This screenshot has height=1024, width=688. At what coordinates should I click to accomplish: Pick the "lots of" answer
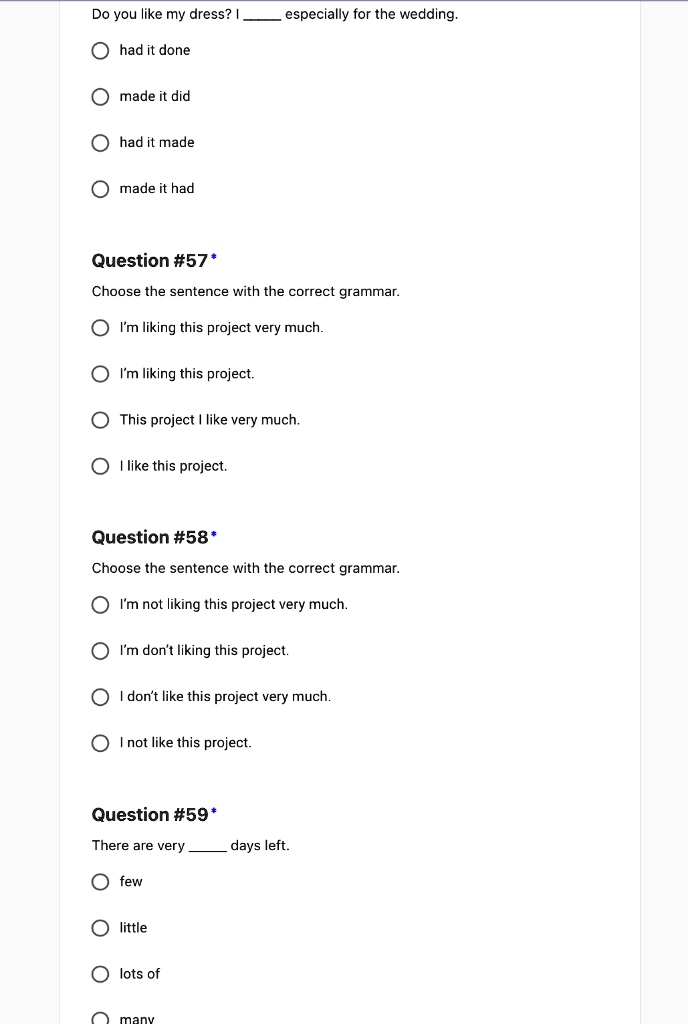coord(100,974)
